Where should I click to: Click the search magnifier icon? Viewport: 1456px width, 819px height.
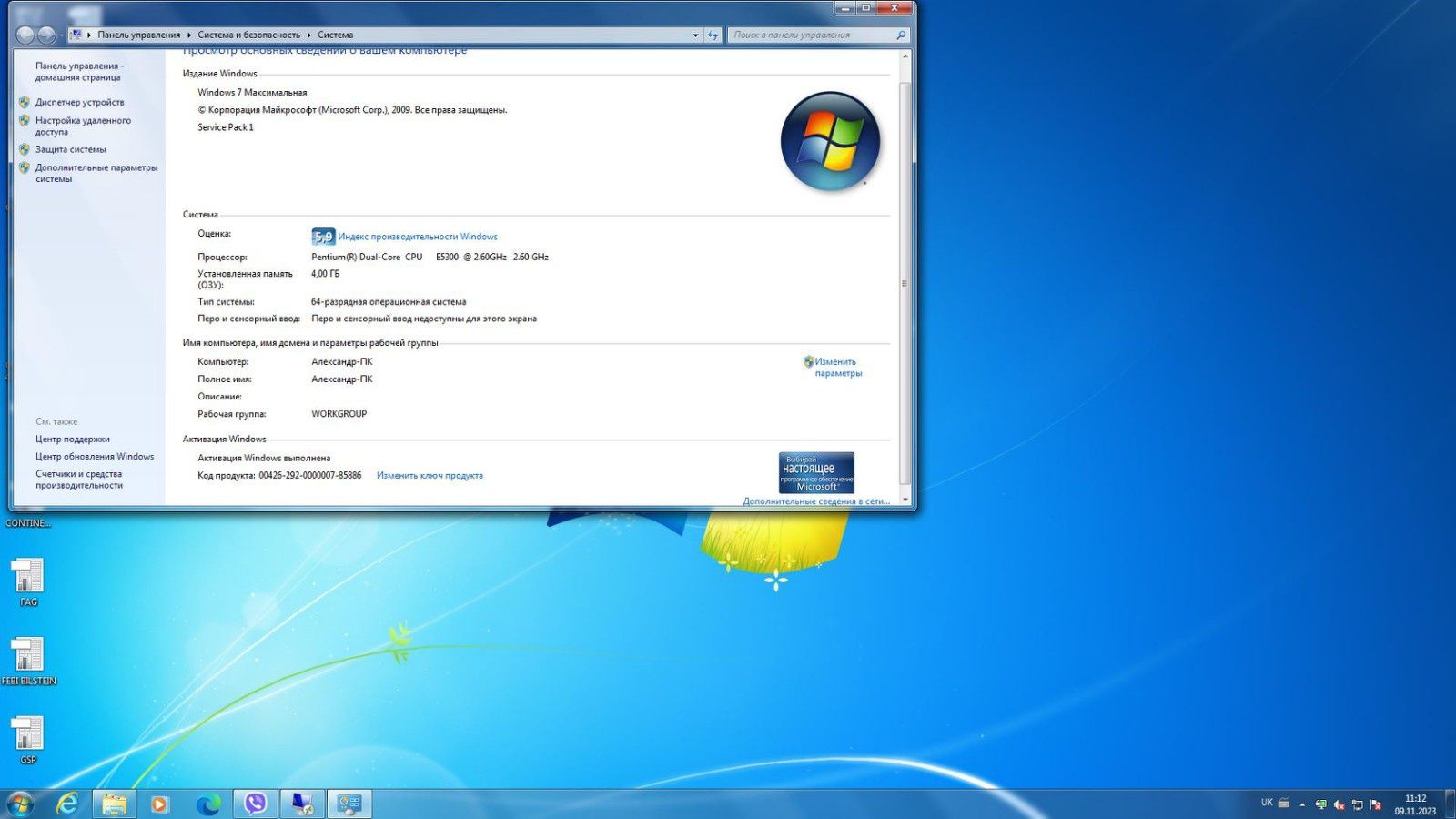(901, 35)
